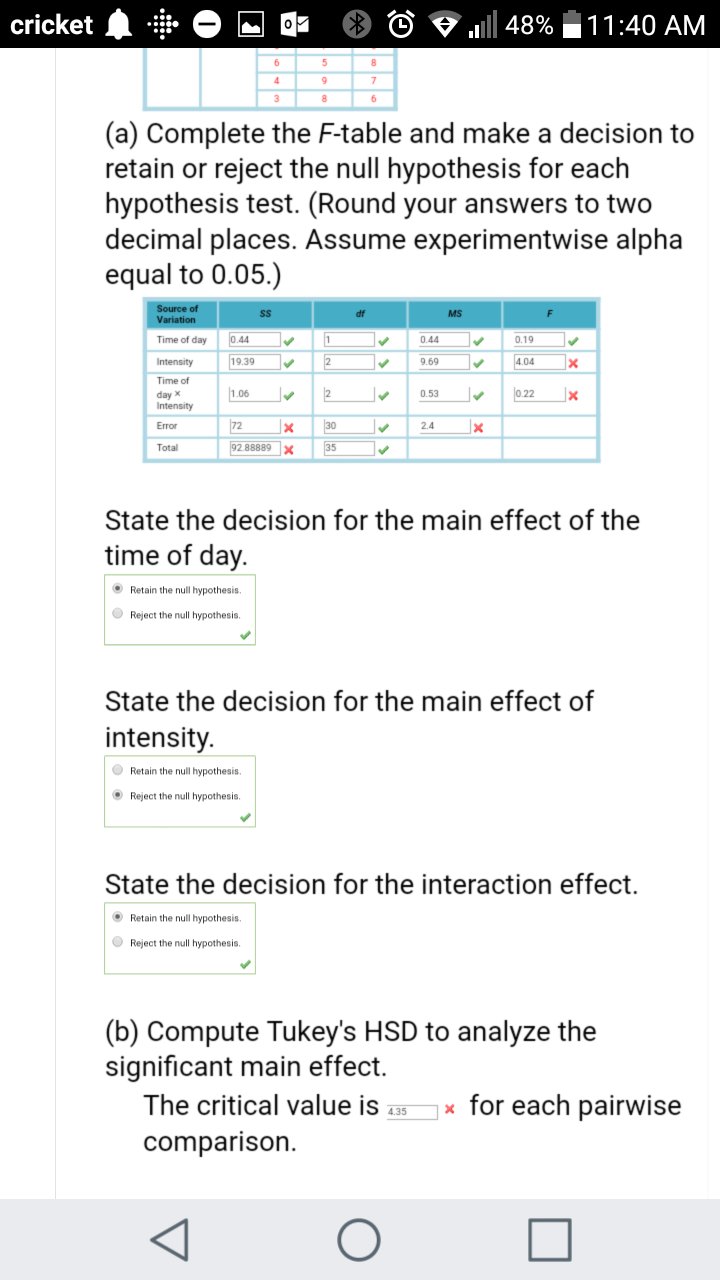Viewport: 720px width, 1280px height.
Task: Tap the notification bell icon in status bar
Action: [x=118, y=25]
